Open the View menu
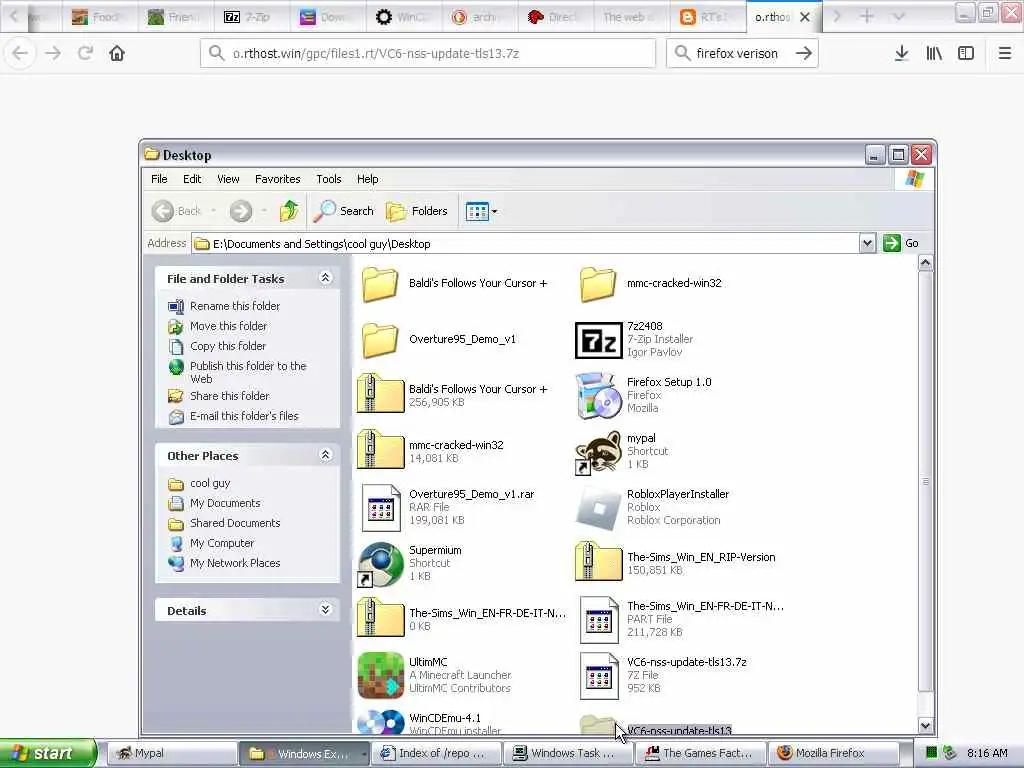The width and height of the screenshot is (1024, 768). [228, 179]
